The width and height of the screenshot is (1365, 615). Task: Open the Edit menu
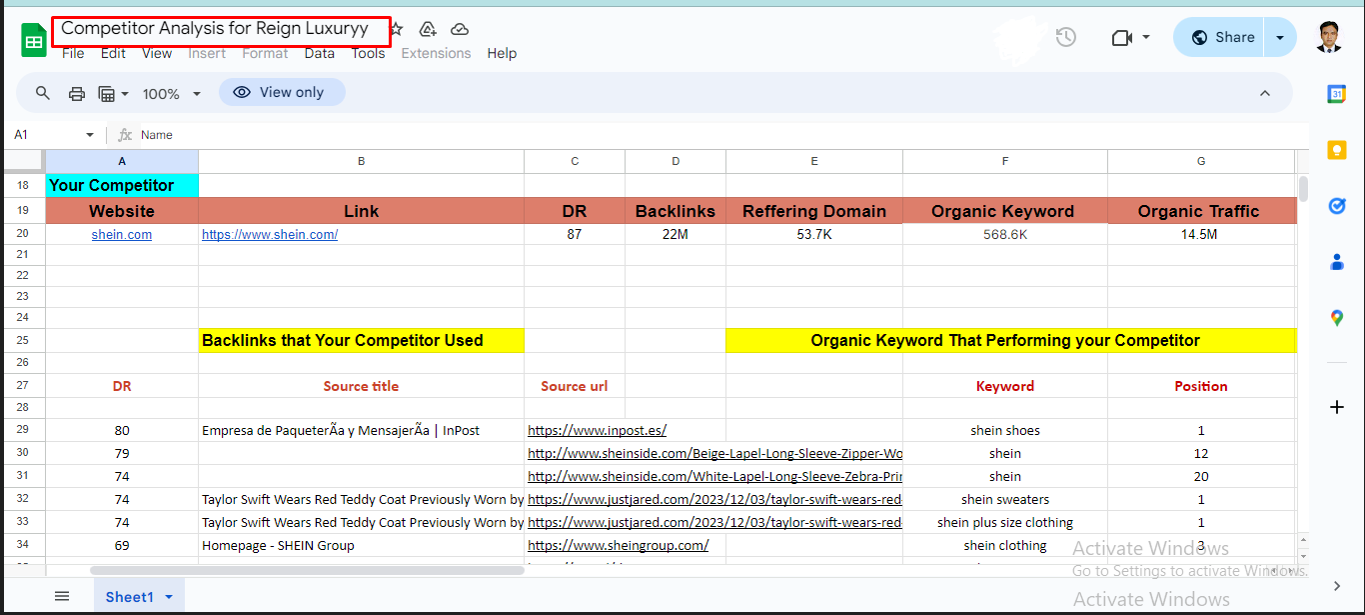pyautogui.click(x=113, y=53)
